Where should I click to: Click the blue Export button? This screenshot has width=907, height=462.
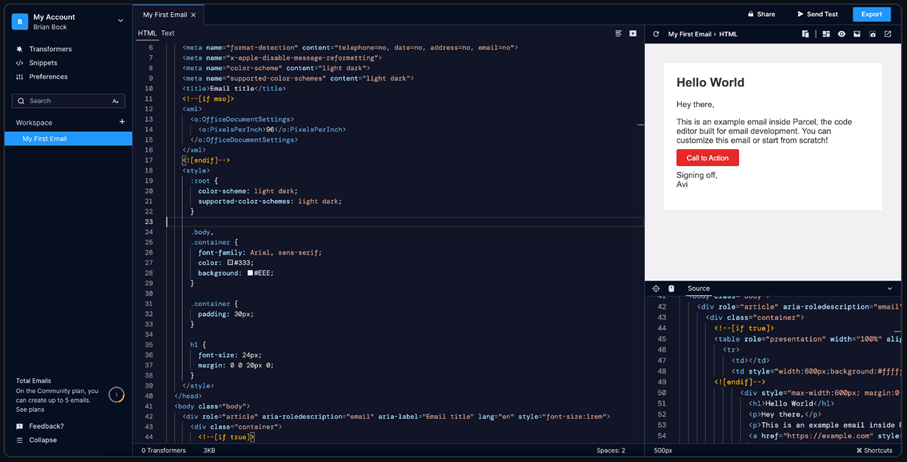(x=871, y=14)
